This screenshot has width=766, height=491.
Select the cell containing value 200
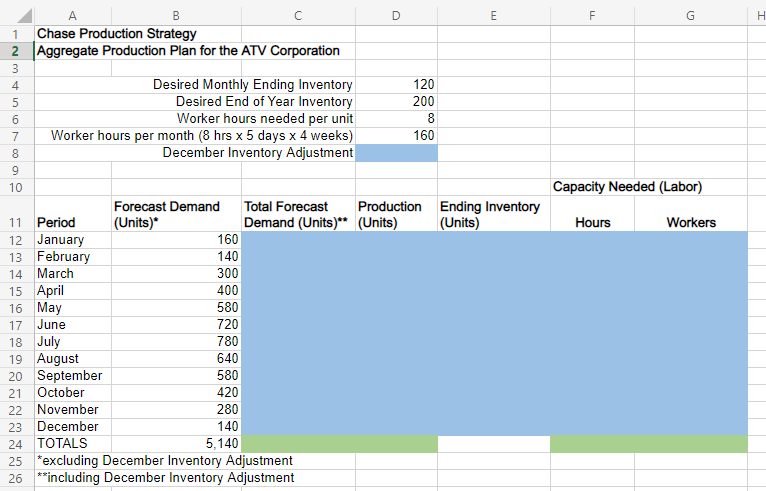coord(397,102)
